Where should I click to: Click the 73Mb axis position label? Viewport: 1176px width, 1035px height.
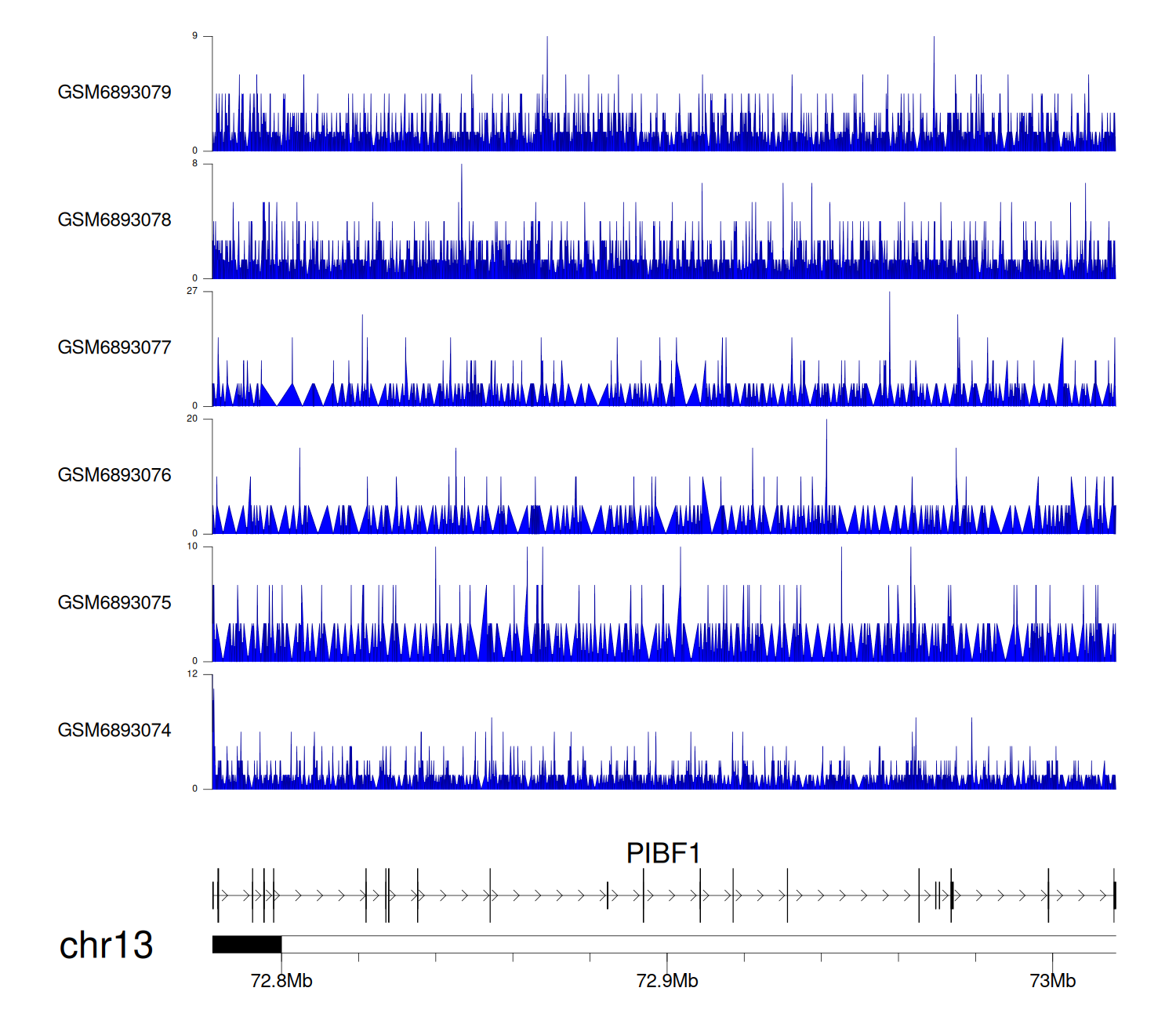pos(1052,981)
